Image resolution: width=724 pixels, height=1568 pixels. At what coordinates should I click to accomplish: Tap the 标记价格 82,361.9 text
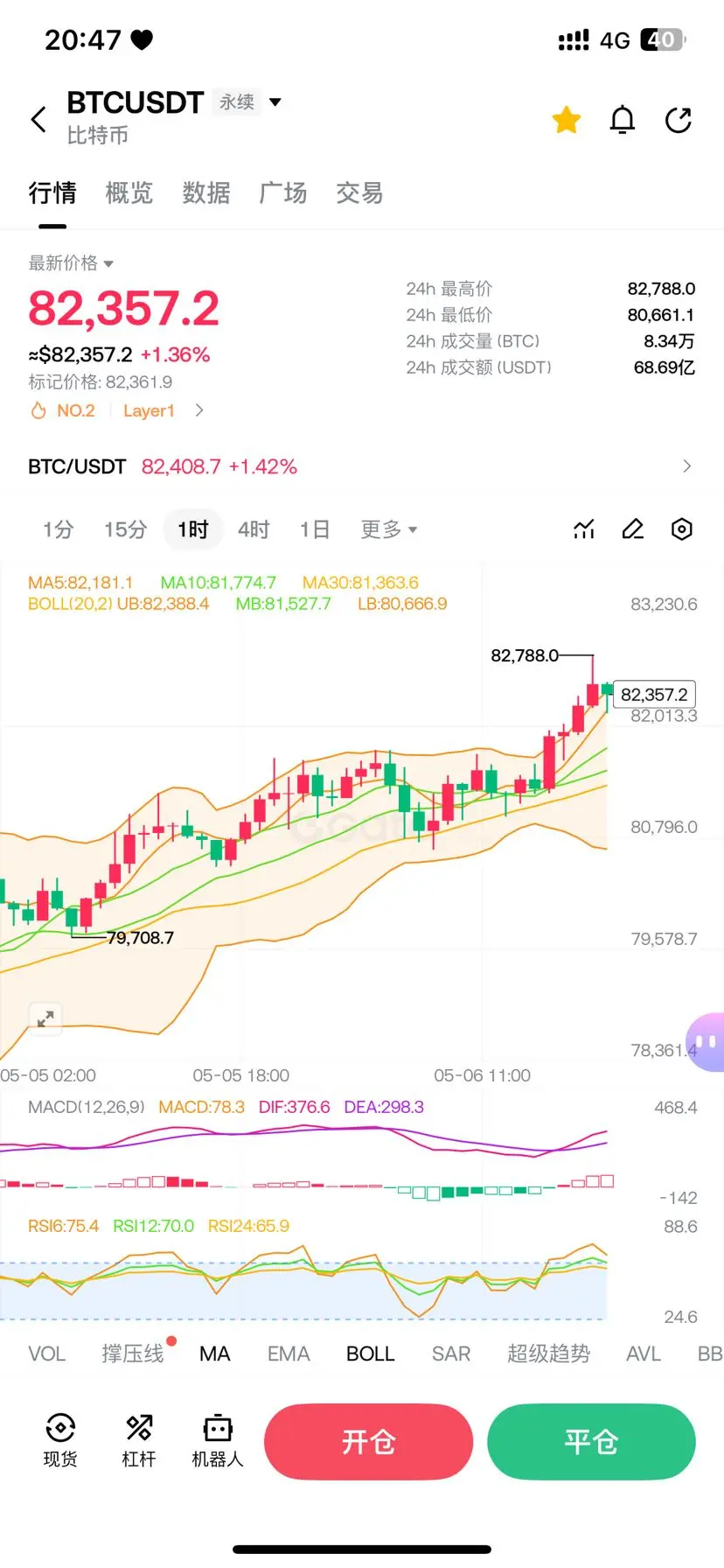101,382
